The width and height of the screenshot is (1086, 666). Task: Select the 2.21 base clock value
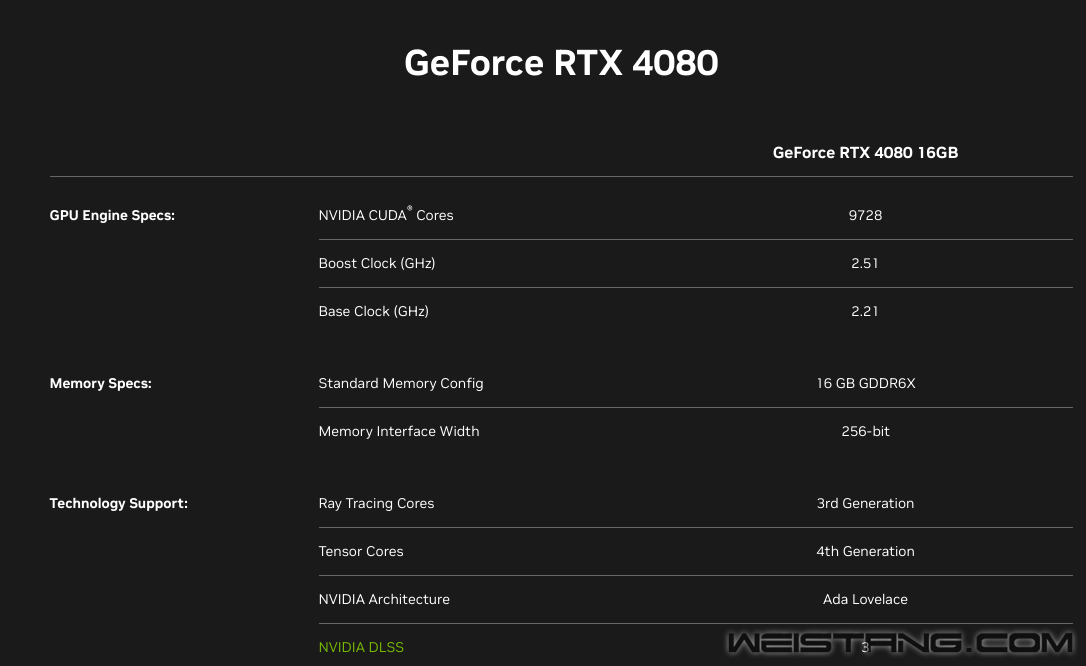(865, 311)
